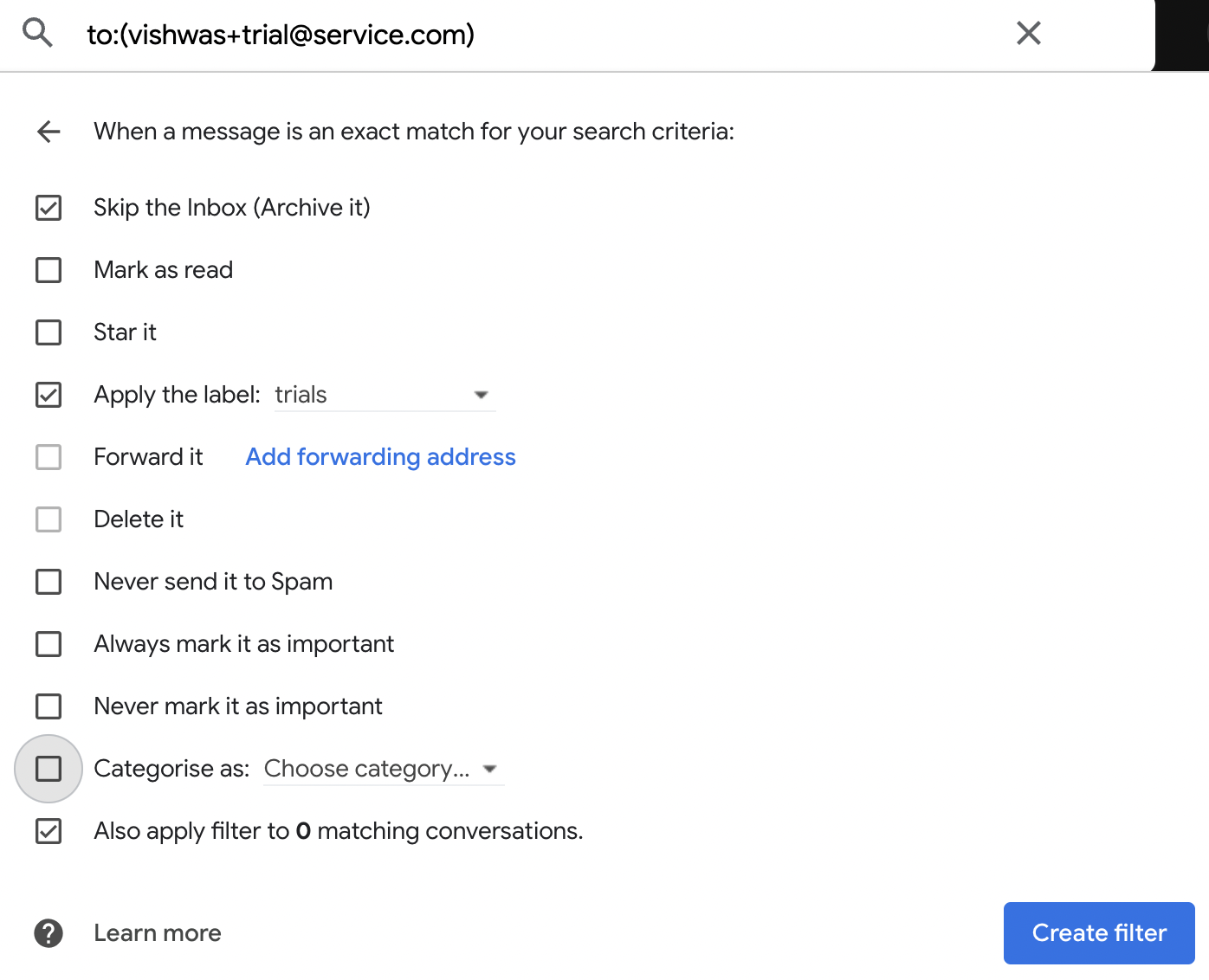Uncheck Apply the label checkbox
Screen dimensions: 1209x980
click(x=48, y=395)
